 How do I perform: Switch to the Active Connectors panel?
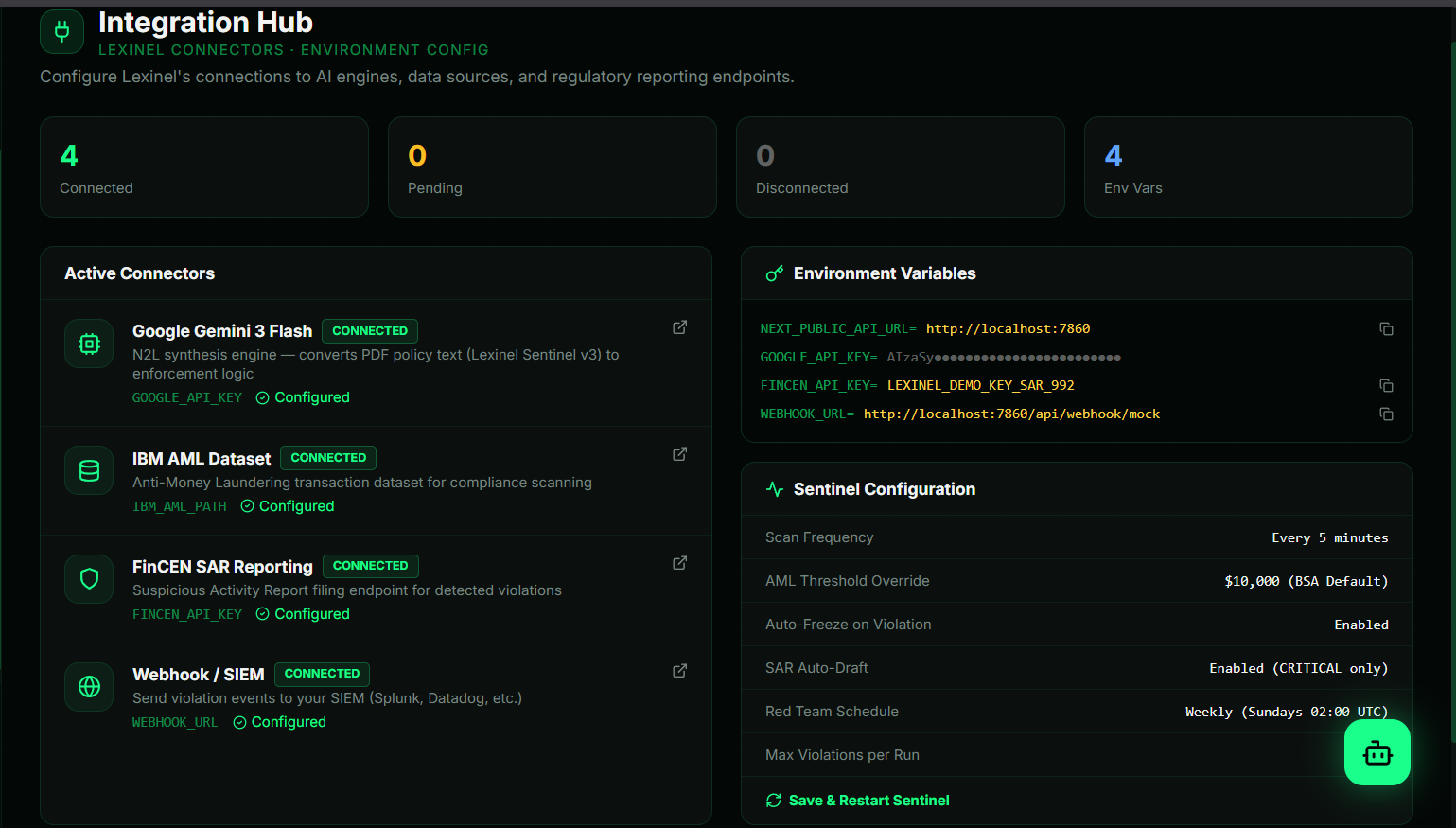click(x=139, y=273)
